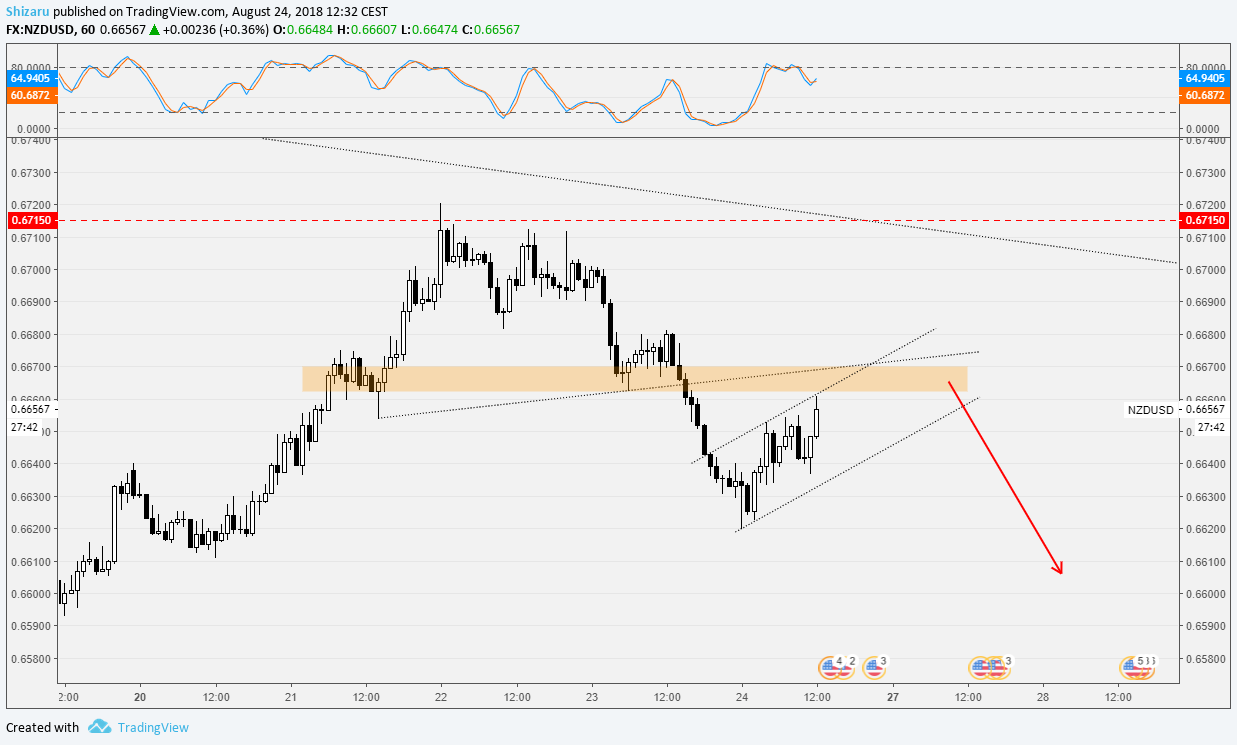Click date 23 on the time axis
This screenshot has width=1237, height=745.
tap(592, 696)
